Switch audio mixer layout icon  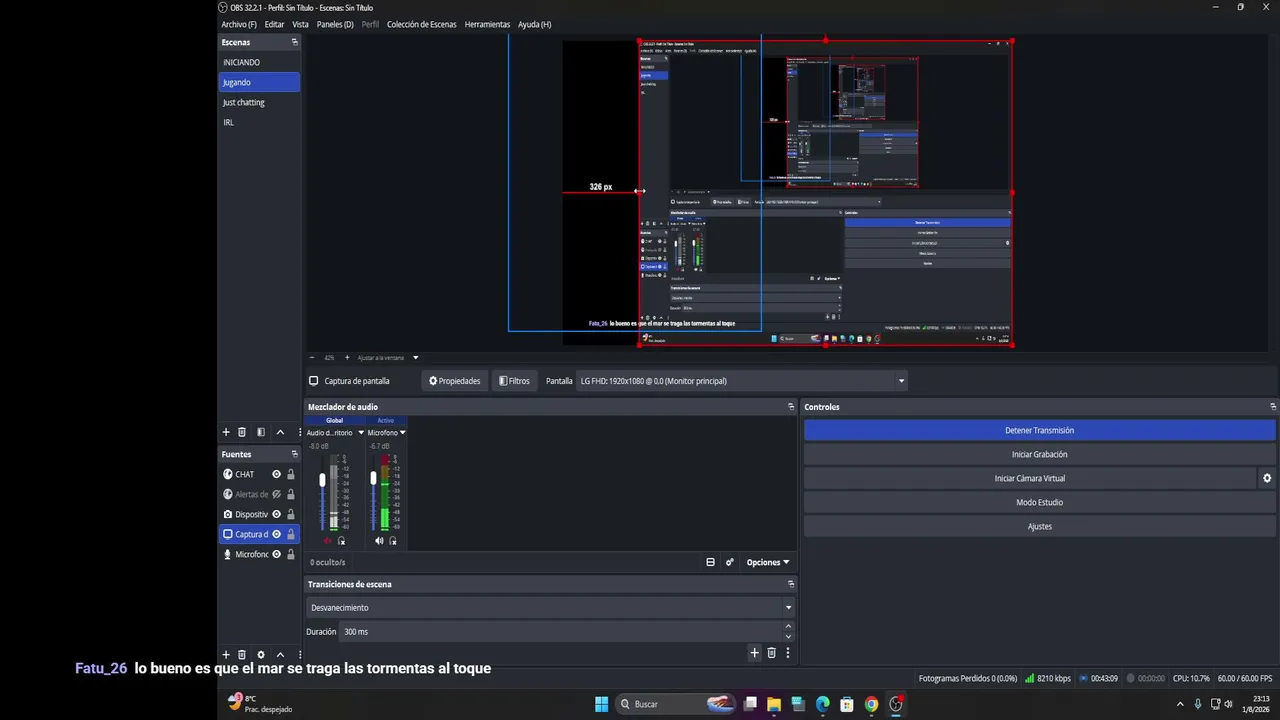[x=710, y=562]
